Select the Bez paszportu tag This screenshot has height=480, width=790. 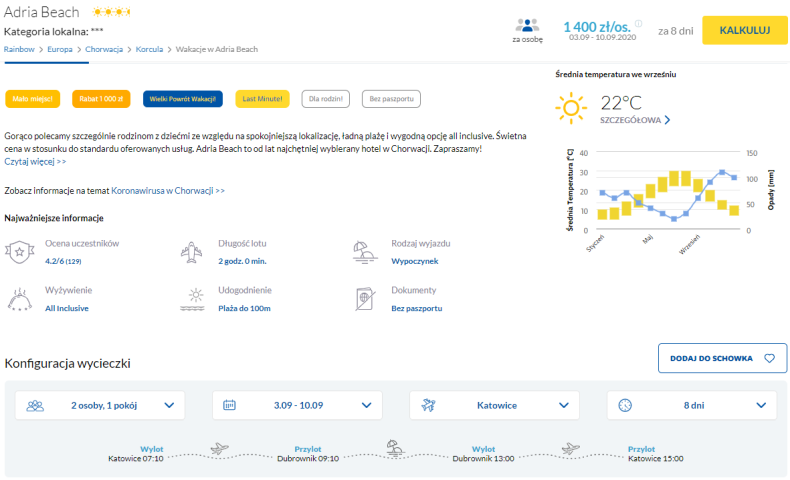click(x=391, y=99)
